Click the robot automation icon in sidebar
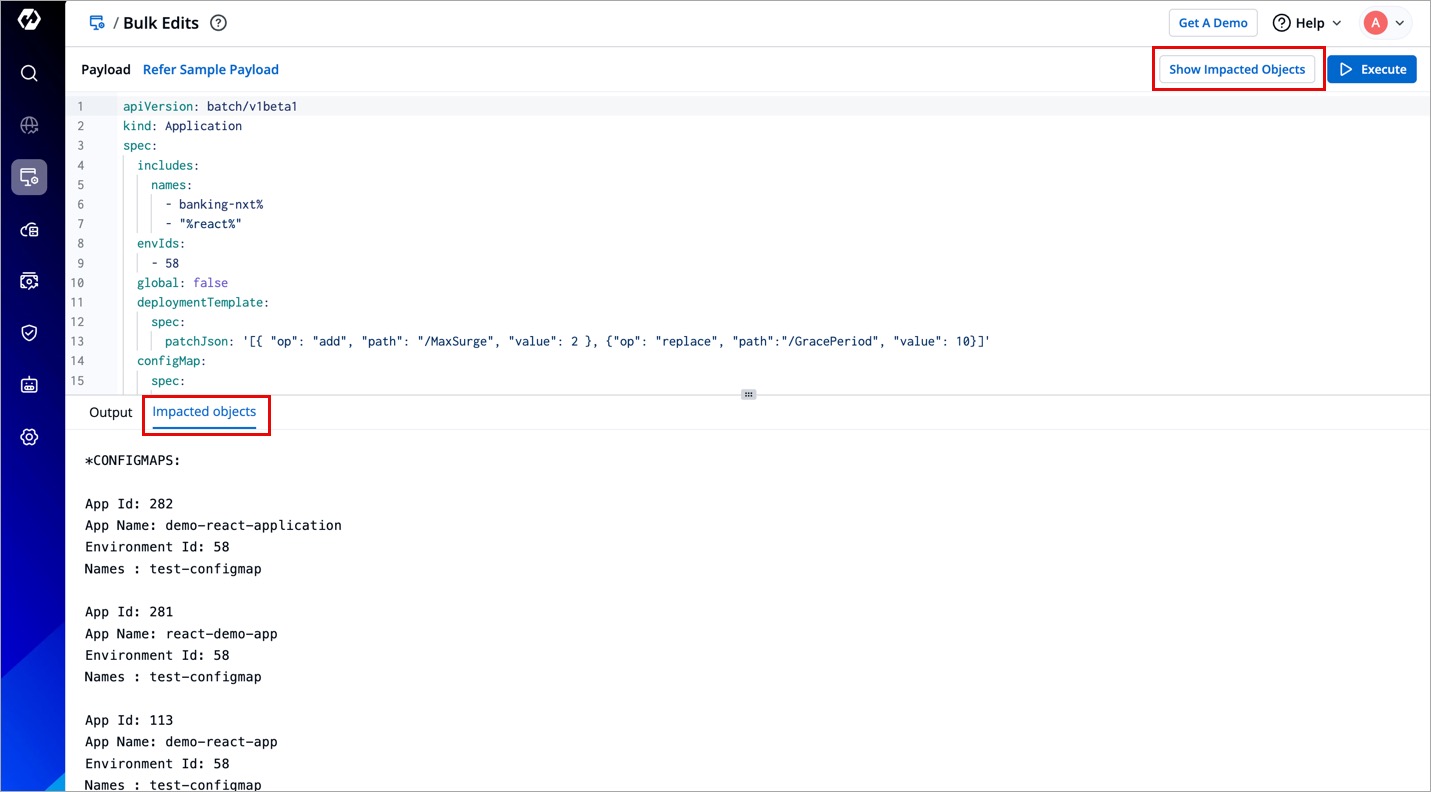Image resolution: width=1431 pixels, height=792 pixels. coord(29,385)
